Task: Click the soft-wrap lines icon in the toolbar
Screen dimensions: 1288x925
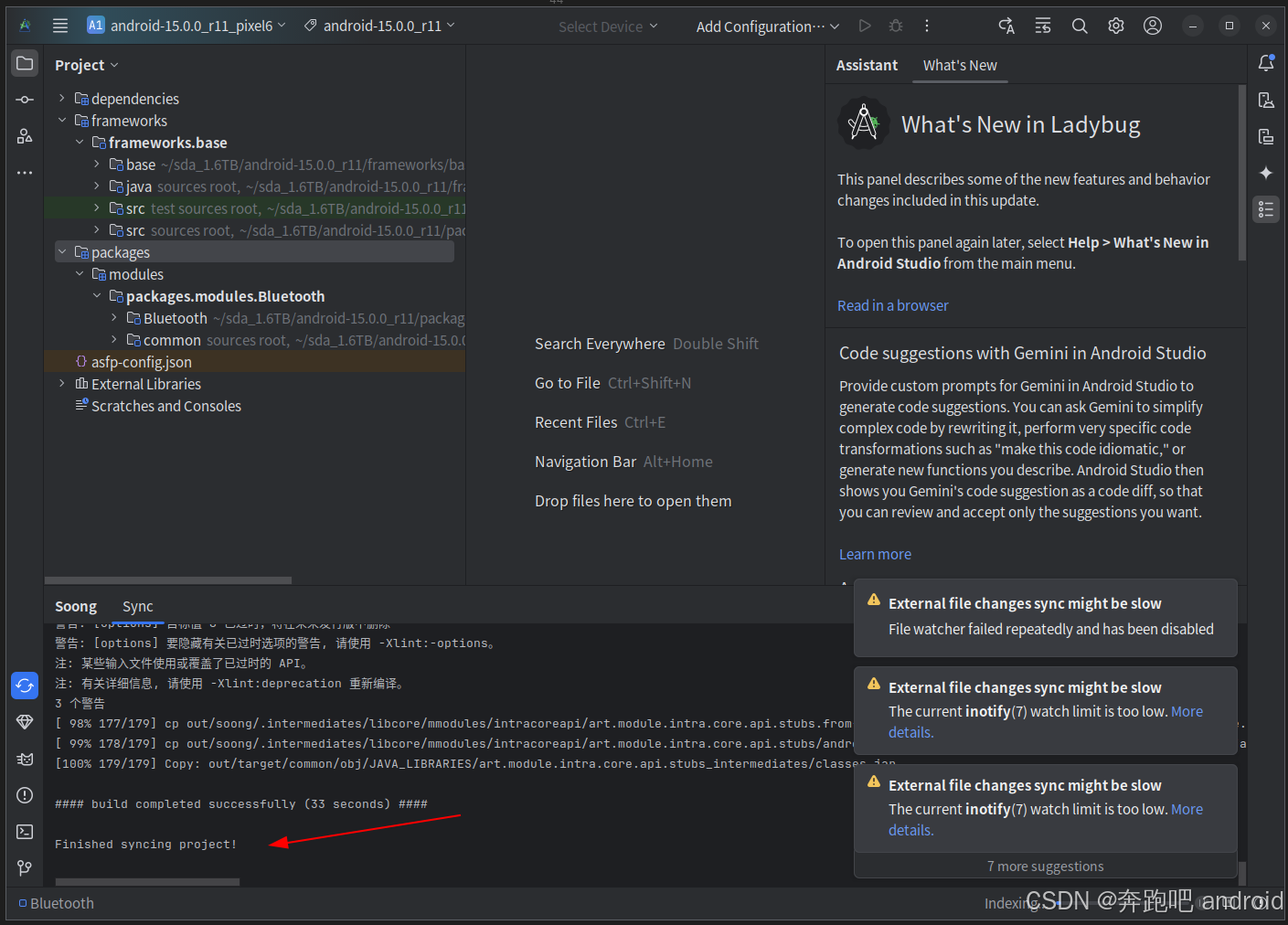Action: click(x=1043, y=26)
